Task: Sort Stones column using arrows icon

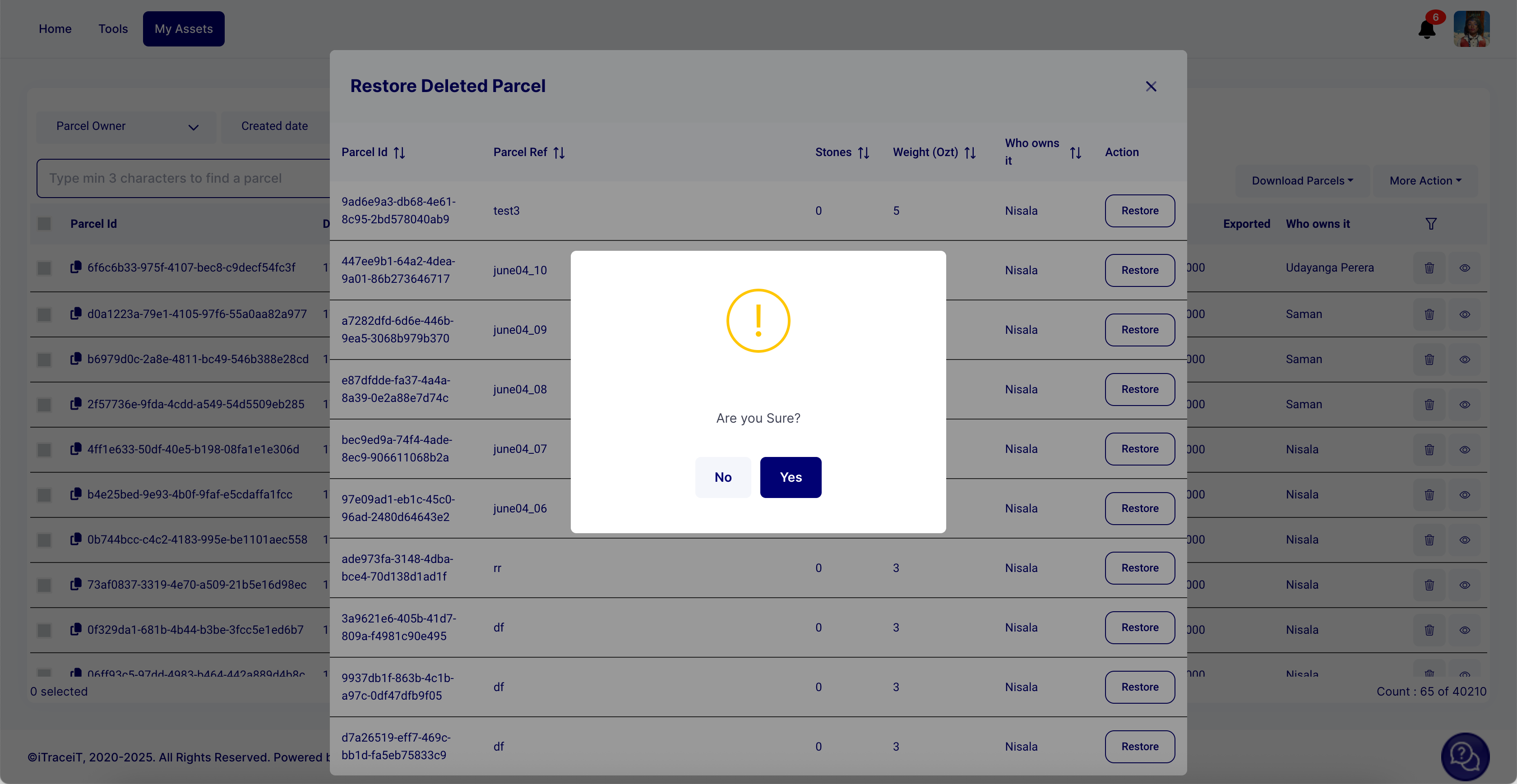Action: click(x=863, y=153)
